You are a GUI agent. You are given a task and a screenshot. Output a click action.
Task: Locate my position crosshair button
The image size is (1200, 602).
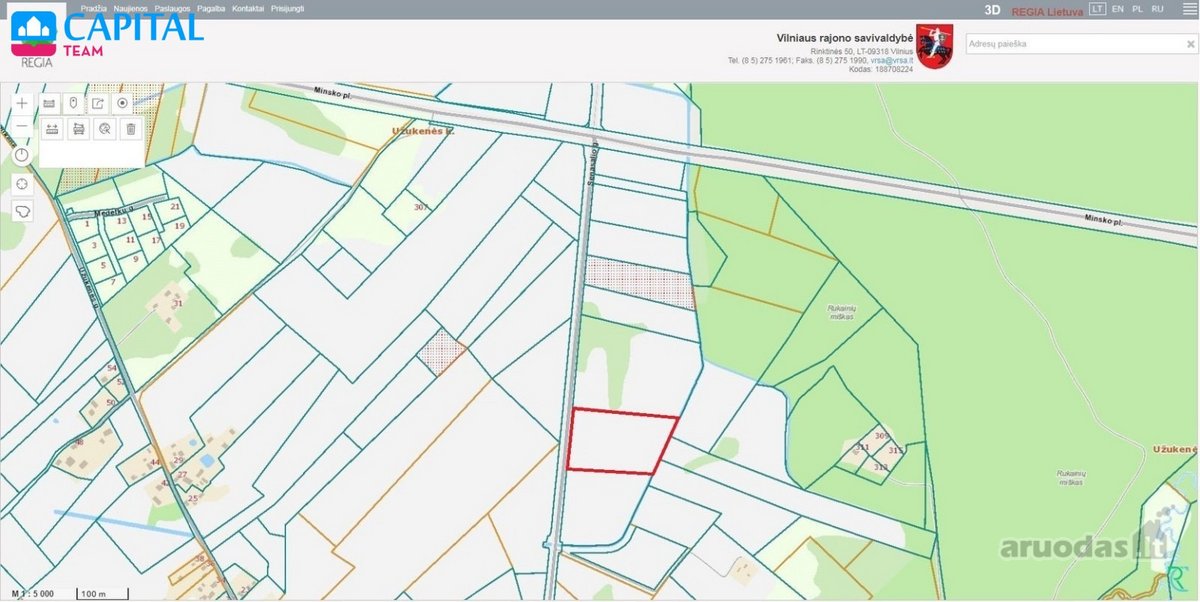click(23, 184)
